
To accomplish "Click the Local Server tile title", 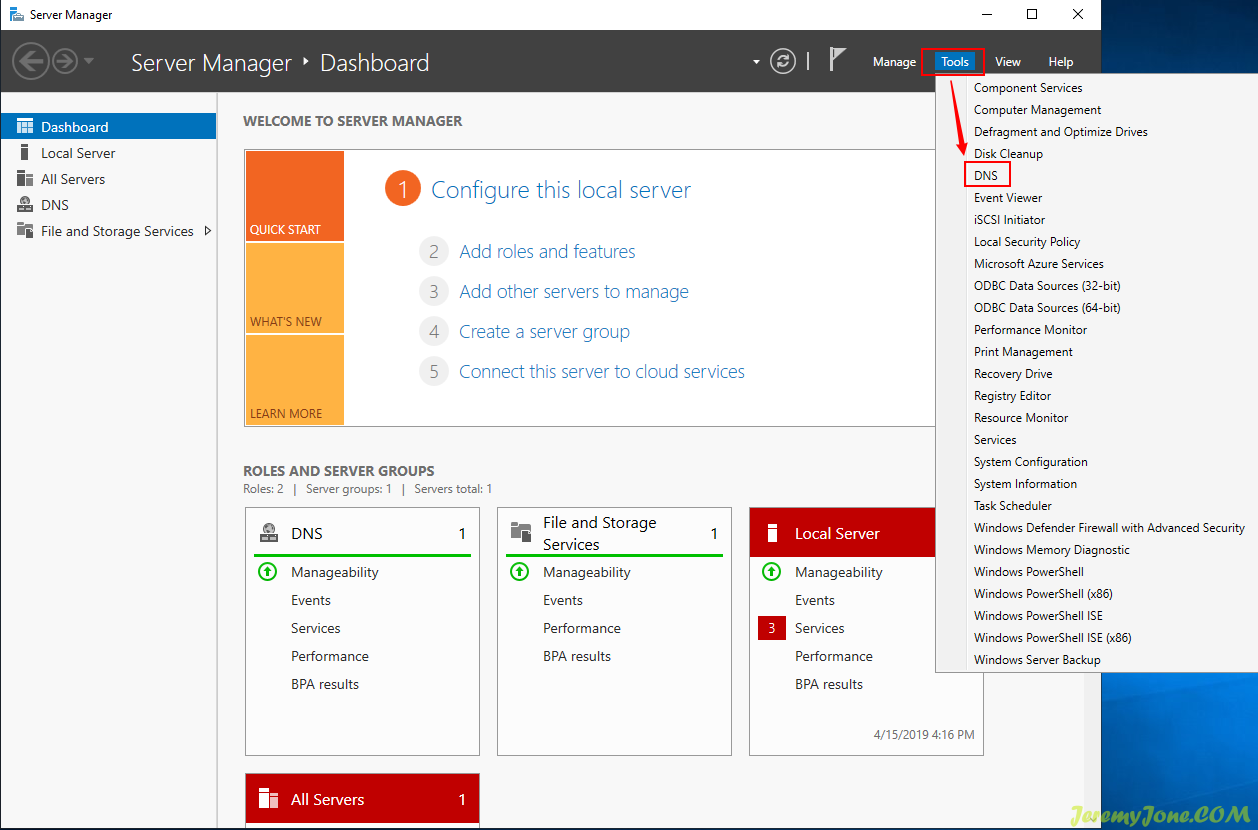I will [x=837, y=534].
